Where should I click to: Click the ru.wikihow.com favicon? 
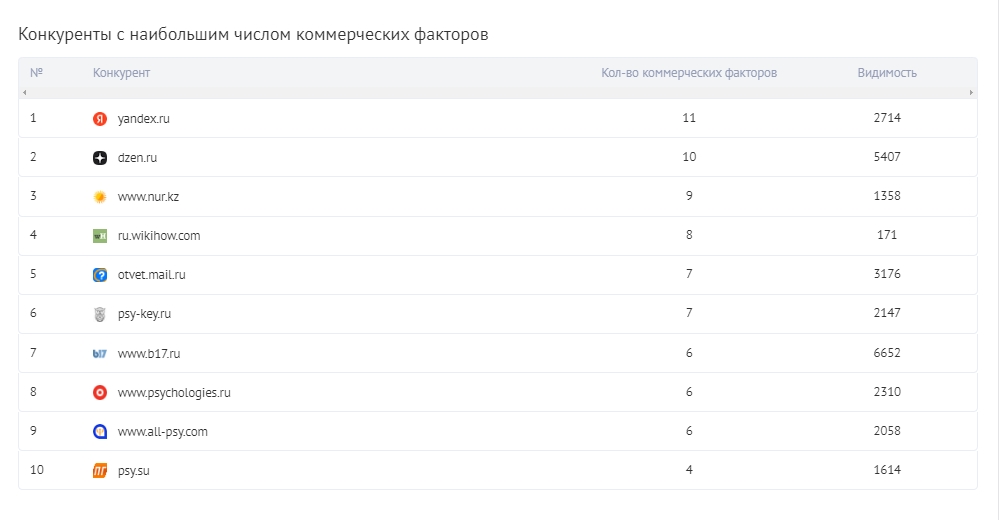tap(100, 236)
